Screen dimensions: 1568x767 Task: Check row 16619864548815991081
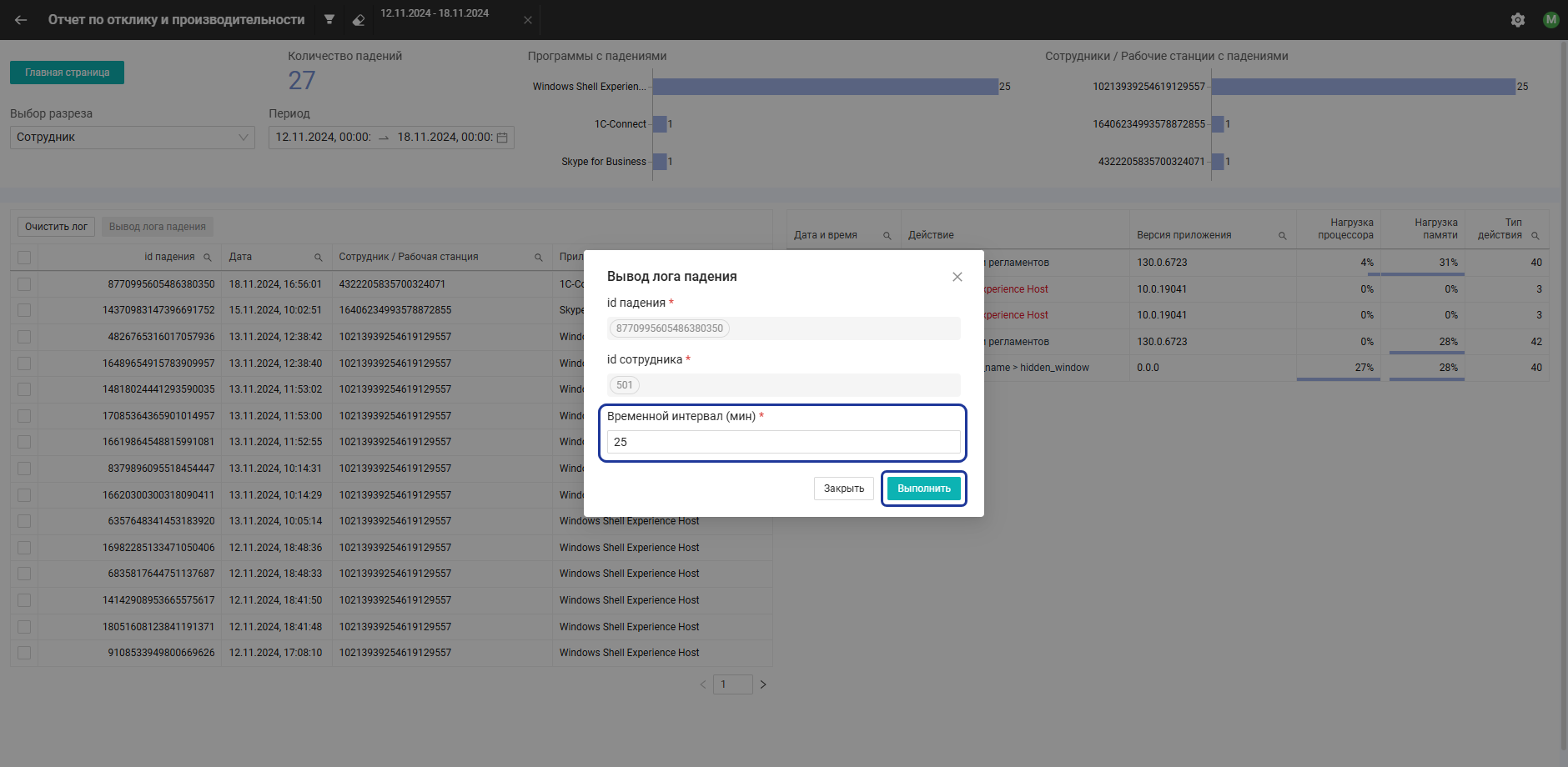[24, 442]
